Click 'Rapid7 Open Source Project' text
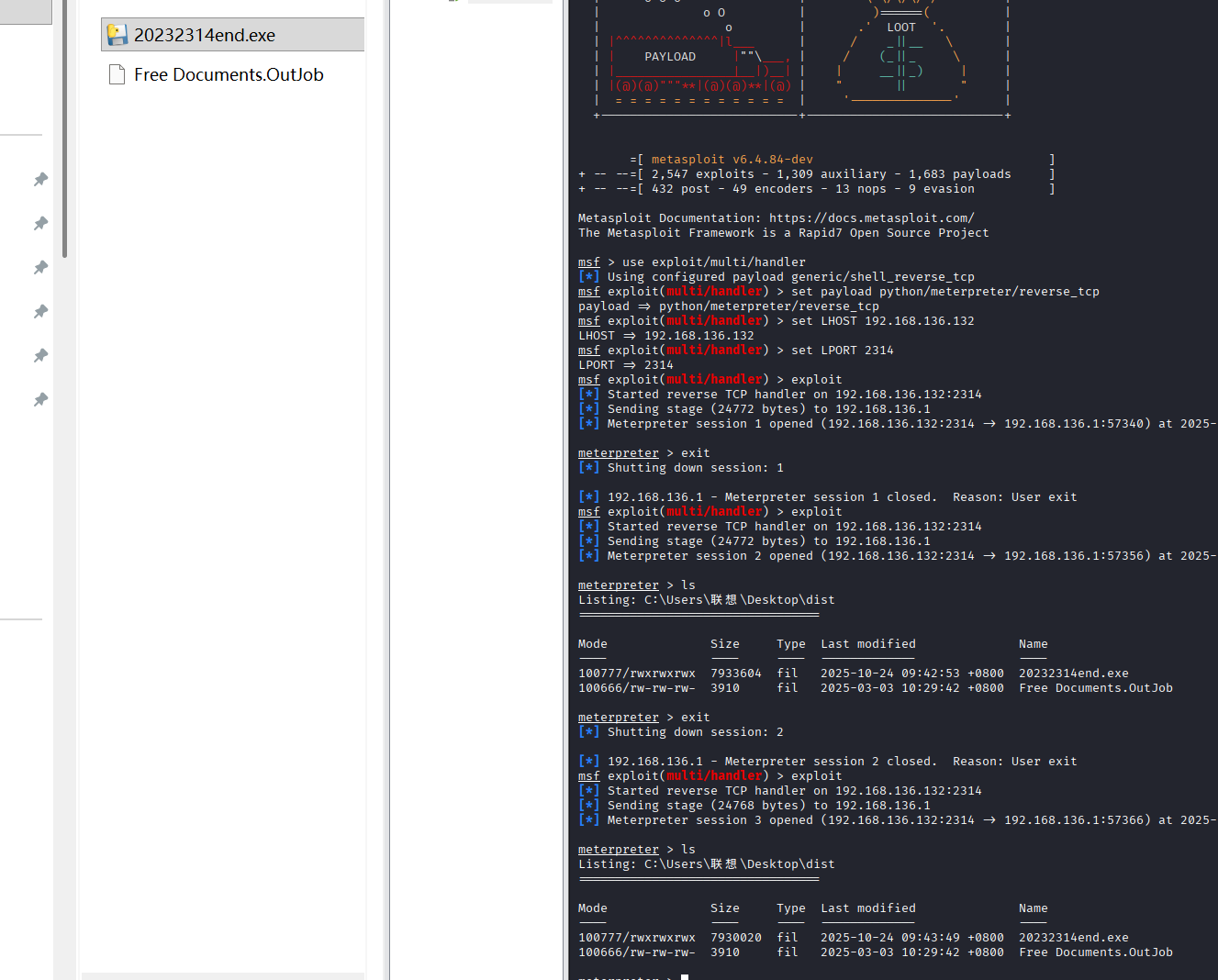This screenshot has height=980, width=1218. (894, 233)
